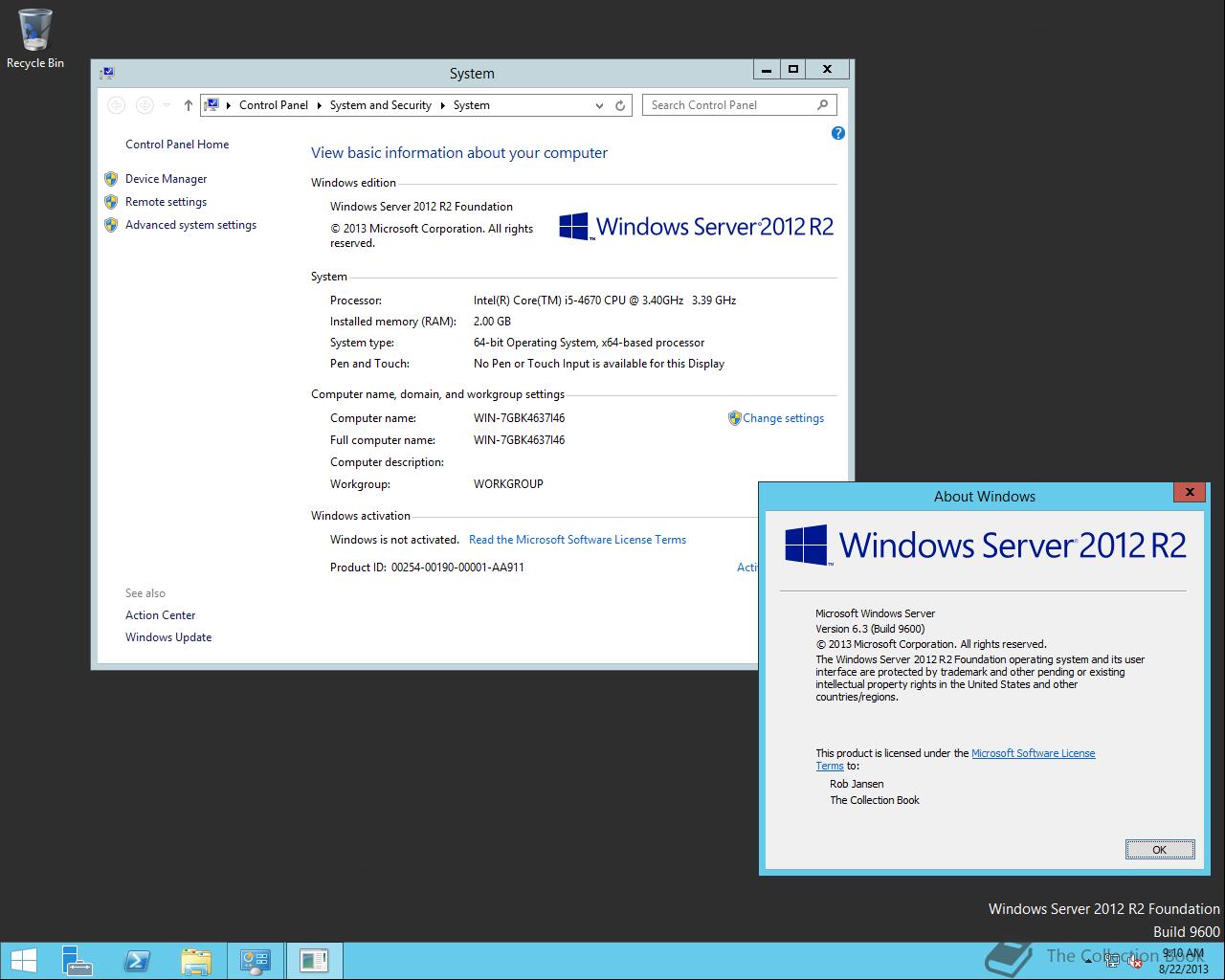Click the Start button on the taskbar
The width and height of the screenshot is (1225, 980).
(x=23, y=961)
